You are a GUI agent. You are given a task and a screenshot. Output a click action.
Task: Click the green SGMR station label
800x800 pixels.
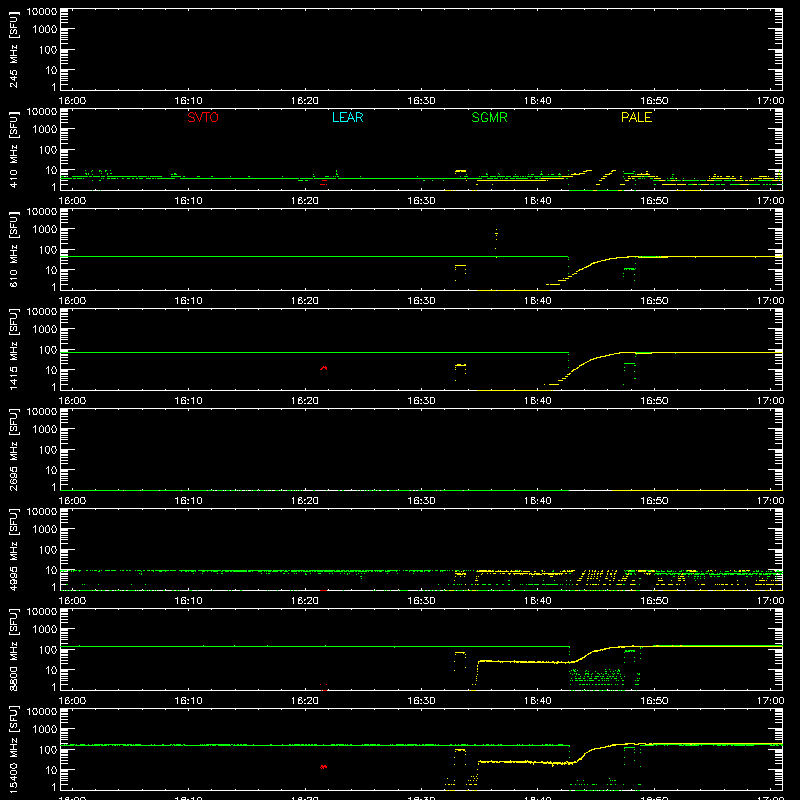[489, 117]
